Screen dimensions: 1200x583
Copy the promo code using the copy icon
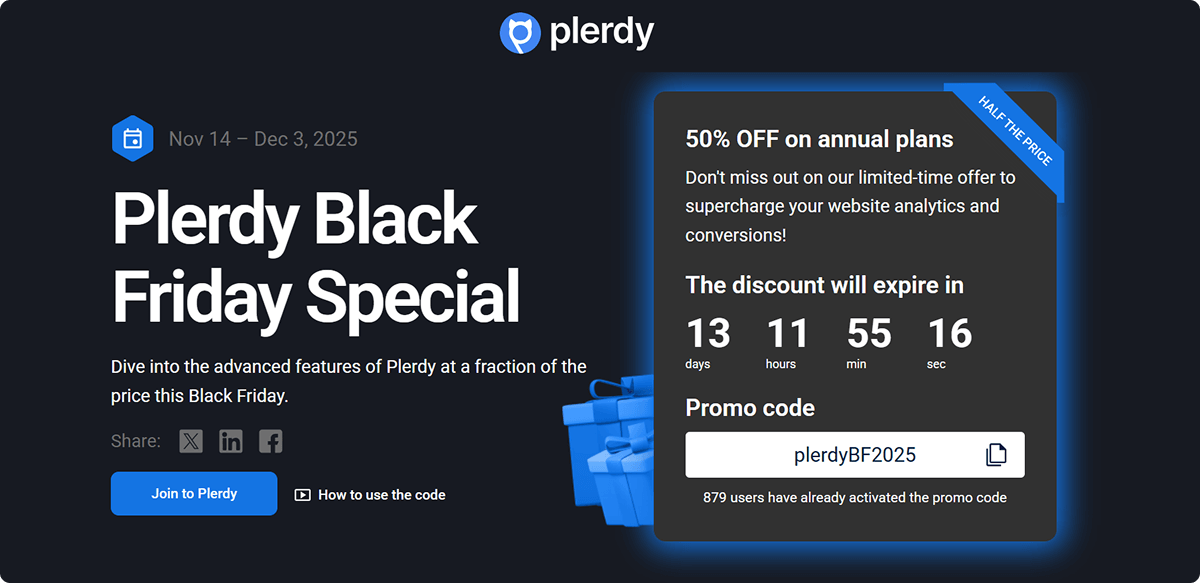996,454
